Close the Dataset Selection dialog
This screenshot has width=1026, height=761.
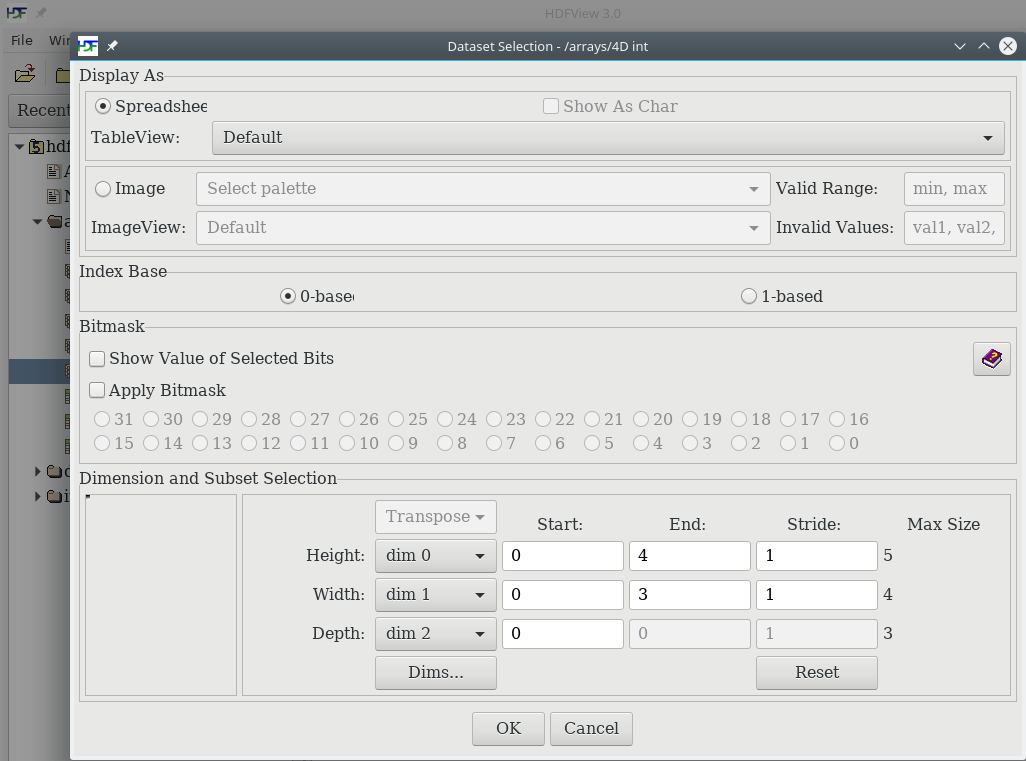coord(1008,46)
